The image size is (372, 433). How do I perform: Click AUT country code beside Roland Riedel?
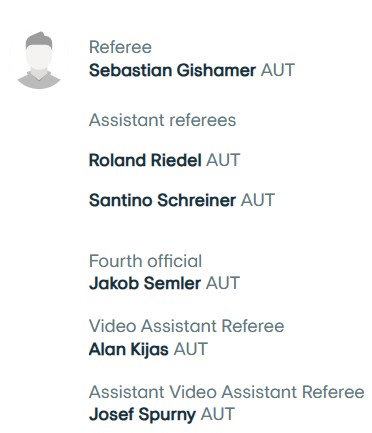tap(223, 160)
